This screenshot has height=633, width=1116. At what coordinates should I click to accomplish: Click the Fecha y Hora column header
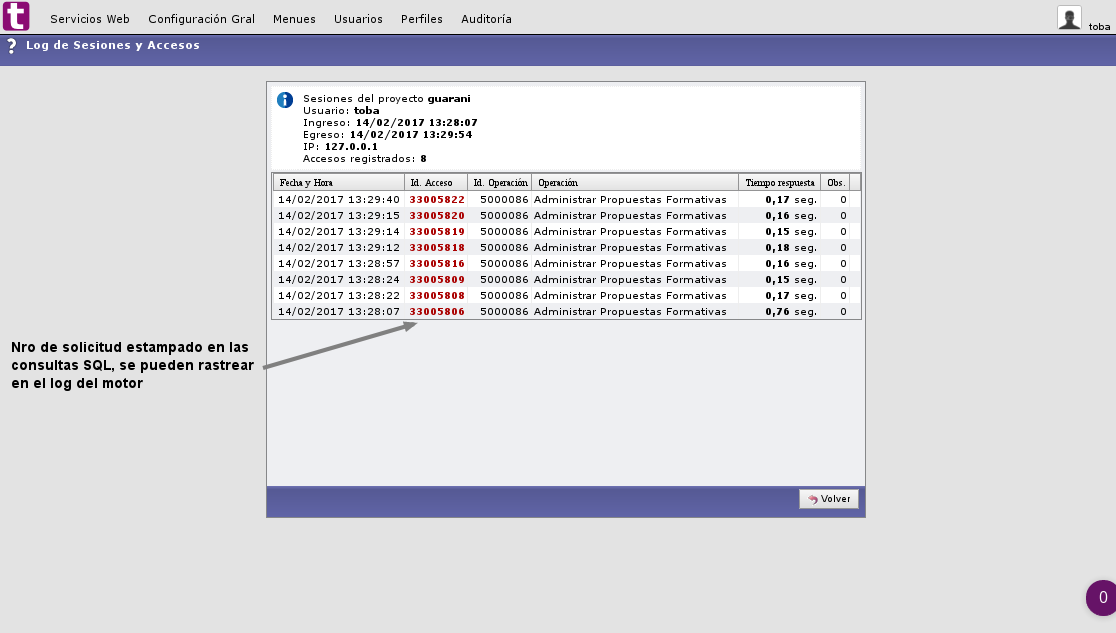[306, 183]
